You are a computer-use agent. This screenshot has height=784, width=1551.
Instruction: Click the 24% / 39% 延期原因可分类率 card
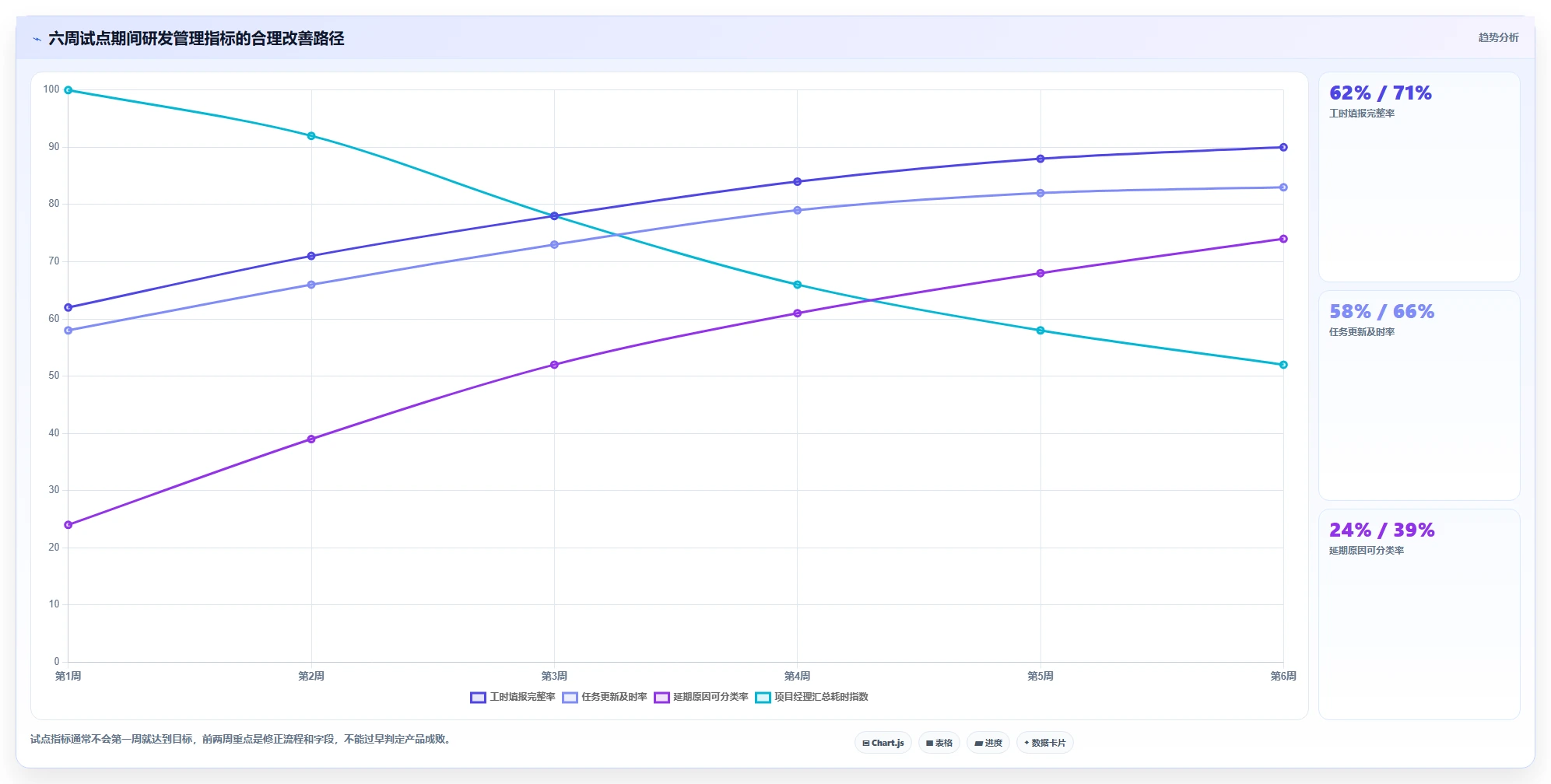click(x=1419, y=614)
